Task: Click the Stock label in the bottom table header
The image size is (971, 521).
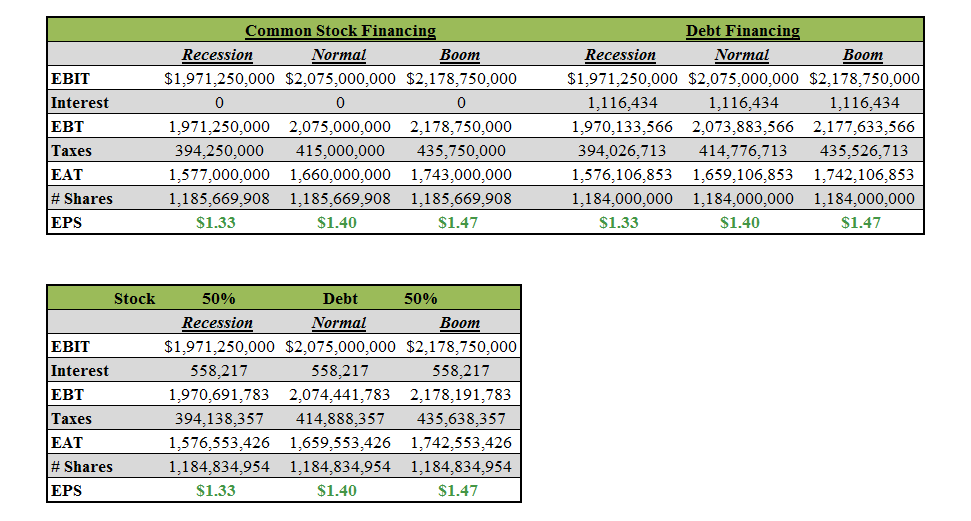Action: pyautogui.click(x=134, y=298)
